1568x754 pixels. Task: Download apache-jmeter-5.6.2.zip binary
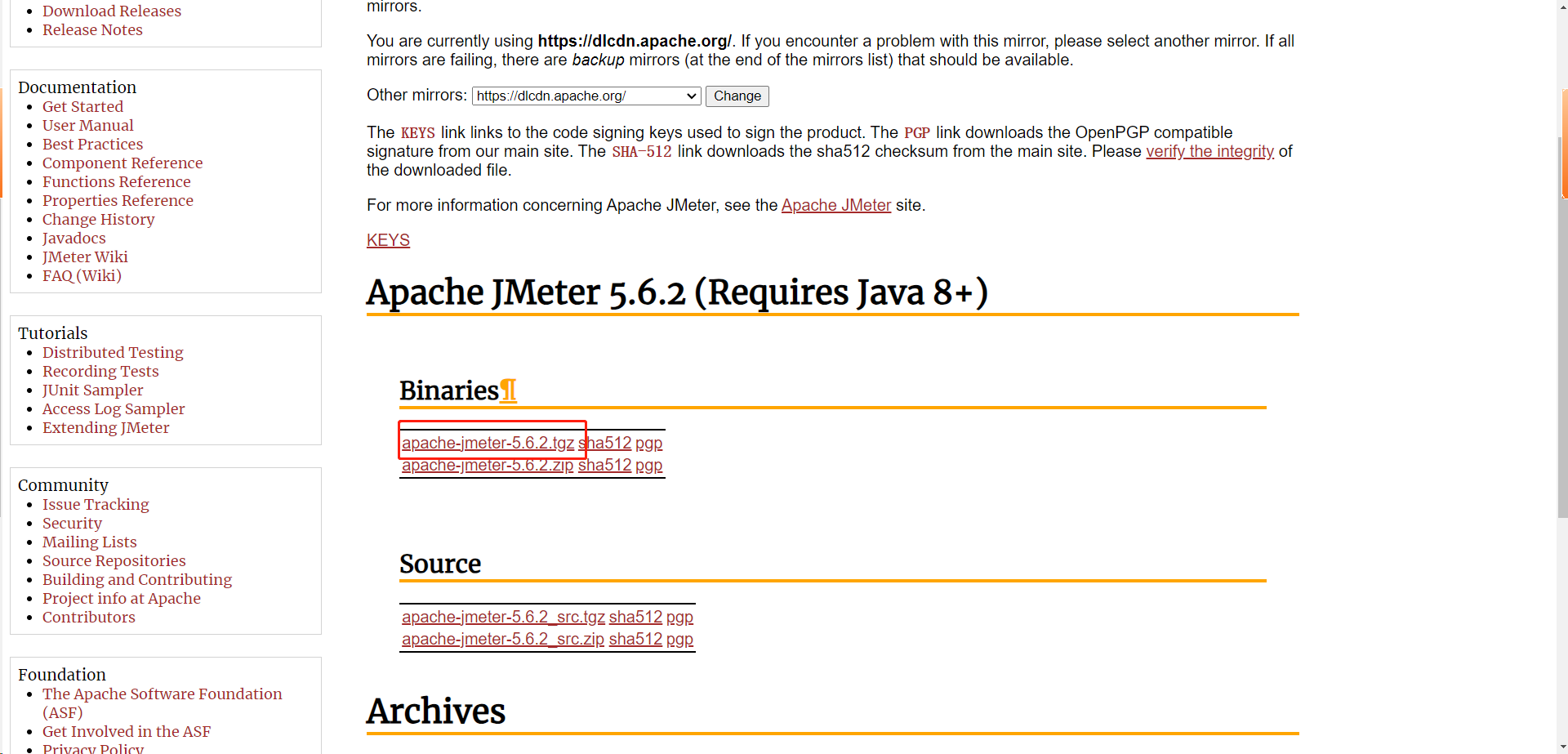pyautogui.click(x=488, y=465)
